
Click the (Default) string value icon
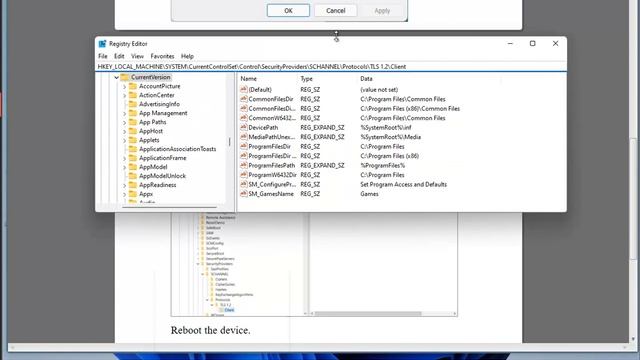tap(244, 89)
